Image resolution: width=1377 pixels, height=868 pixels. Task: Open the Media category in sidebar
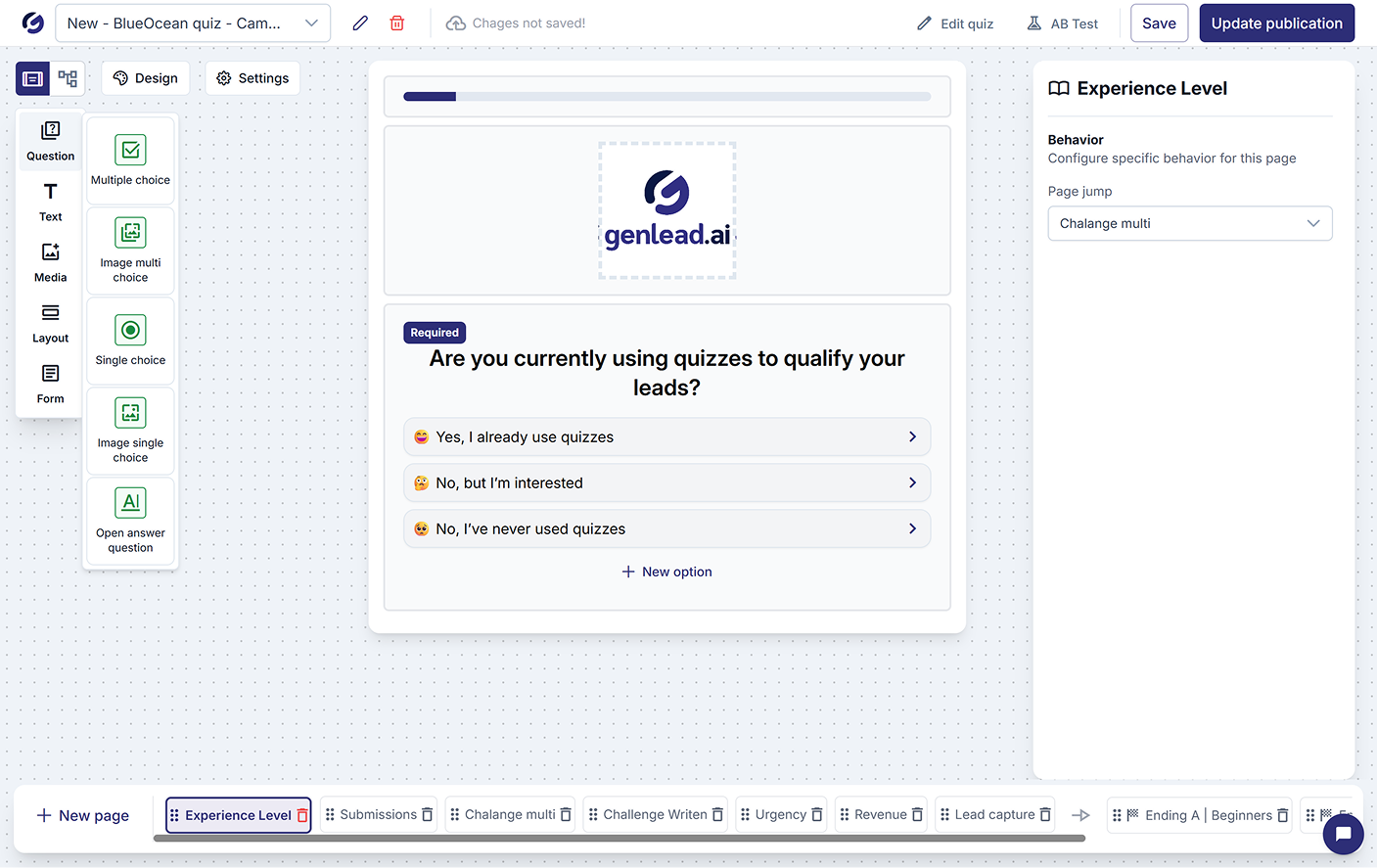click(x=51, y=262)
